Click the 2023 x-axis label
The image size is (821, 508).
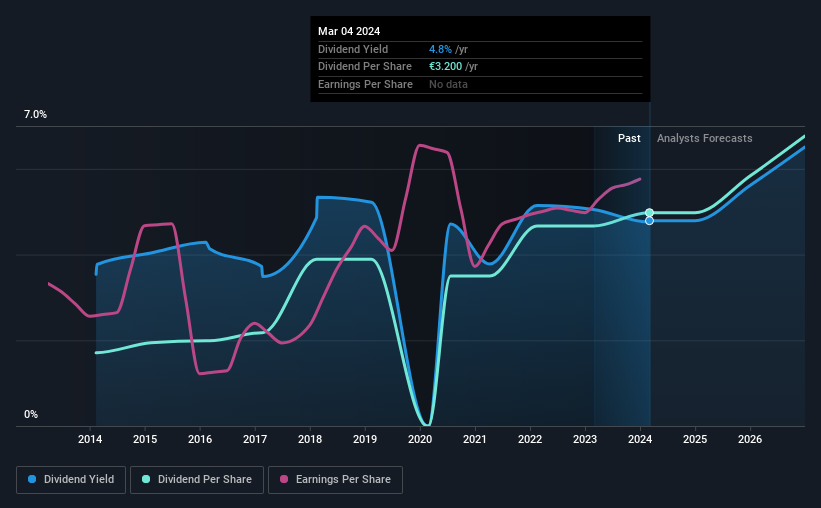585,439
